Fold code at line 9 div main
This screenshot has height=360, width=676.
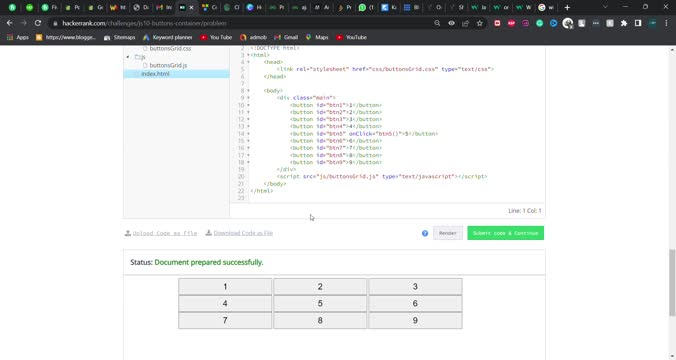click(248, 98)
